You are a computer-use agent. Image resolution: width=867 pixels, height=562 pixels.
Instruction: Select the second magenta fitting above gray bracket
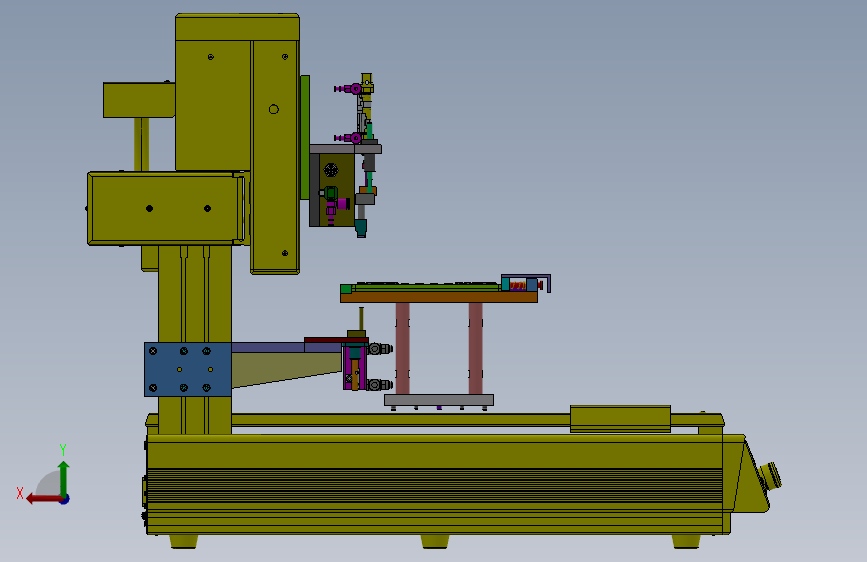click(348, 138)
